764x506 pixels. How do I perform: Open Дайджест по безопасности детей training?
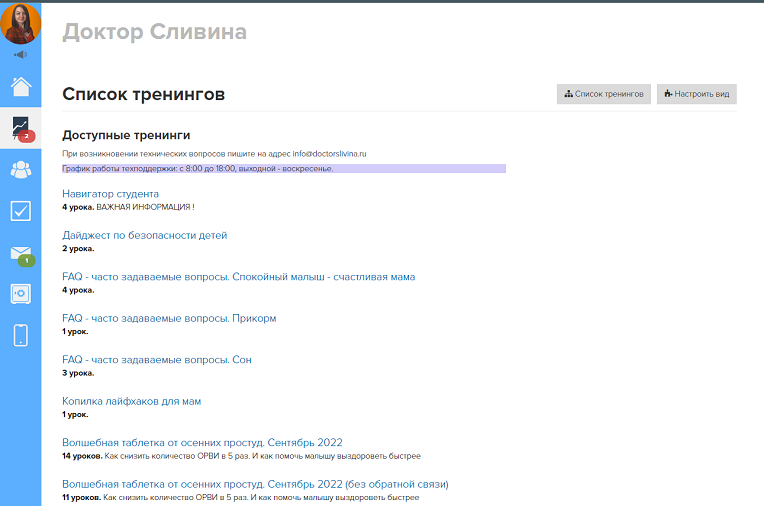144,235
